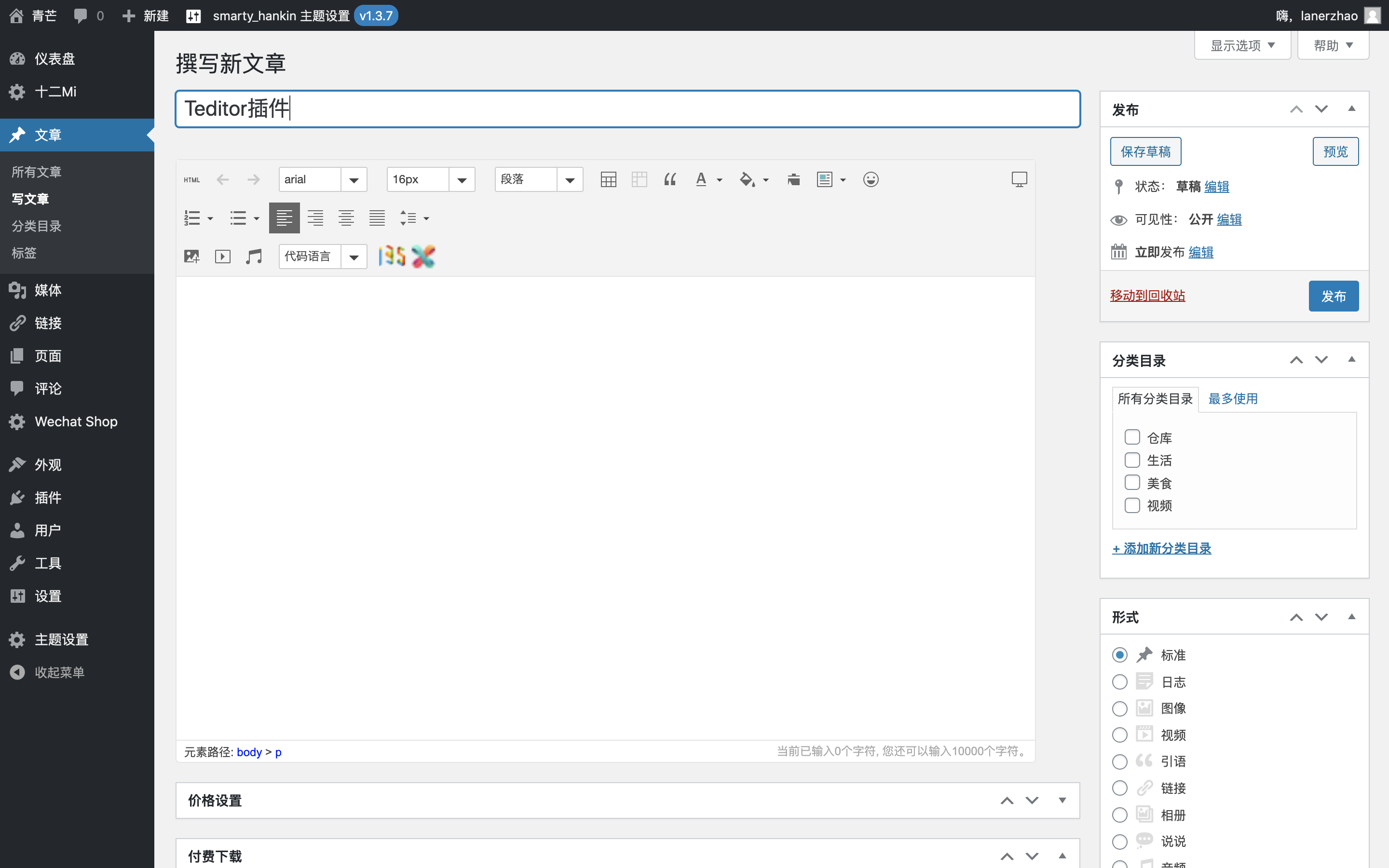
Task: Check the 美食 category
Action: (x=1132, y=483)
